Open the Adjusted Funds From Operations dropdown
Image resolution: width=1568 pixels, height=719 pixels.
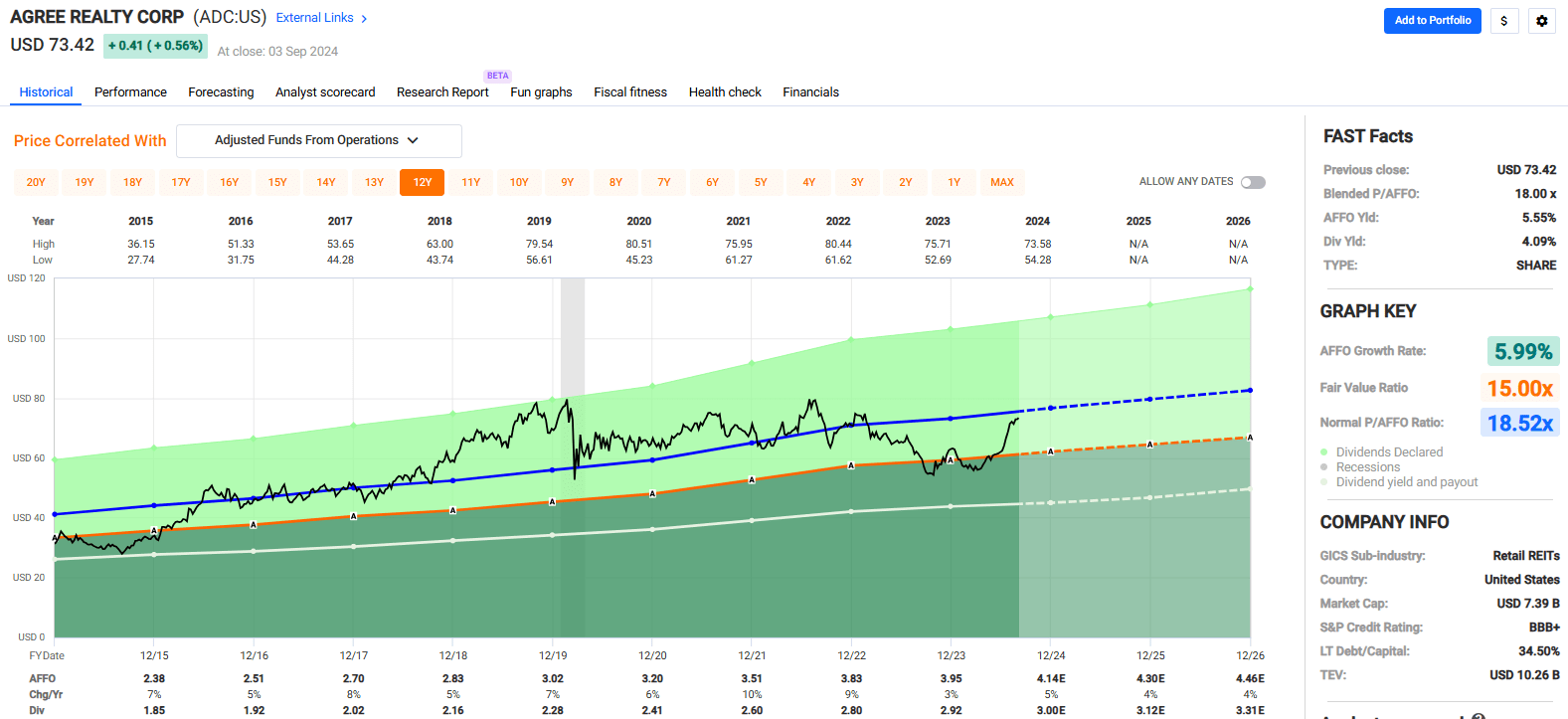pyautogui.click(x=319, y=141)
